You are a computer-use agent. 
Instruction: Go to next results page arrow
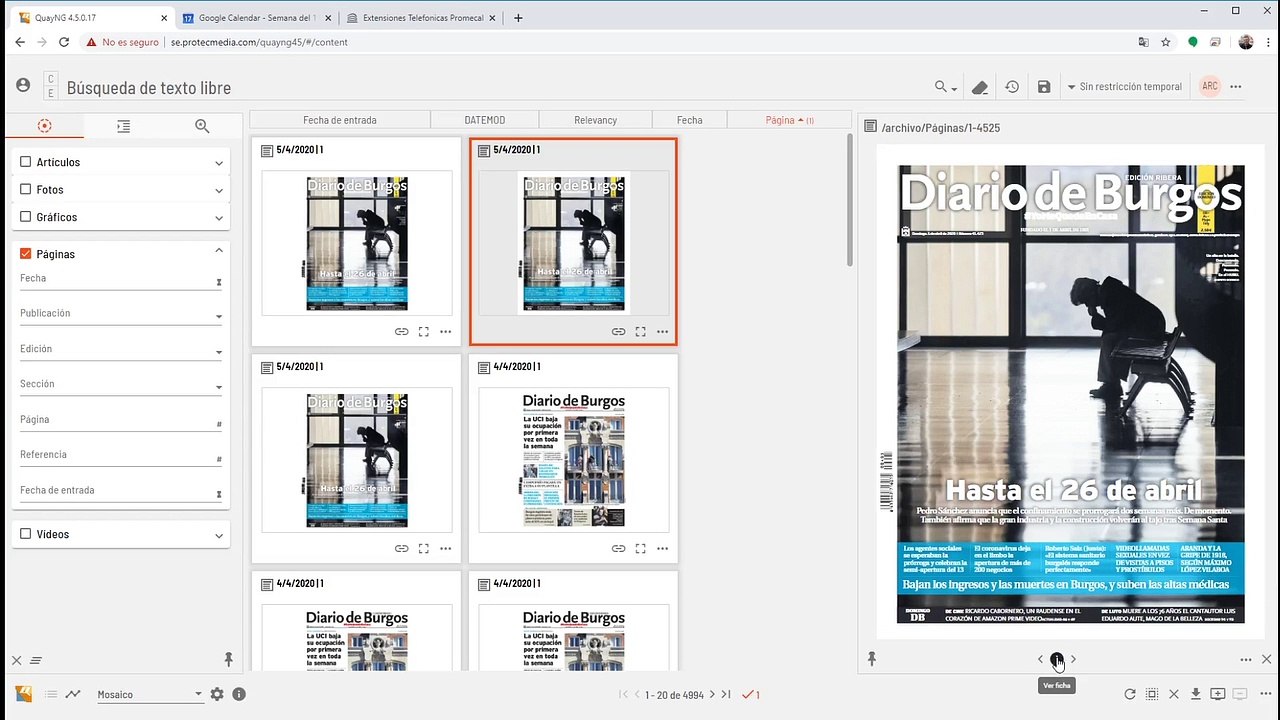(x=712, y=694)
